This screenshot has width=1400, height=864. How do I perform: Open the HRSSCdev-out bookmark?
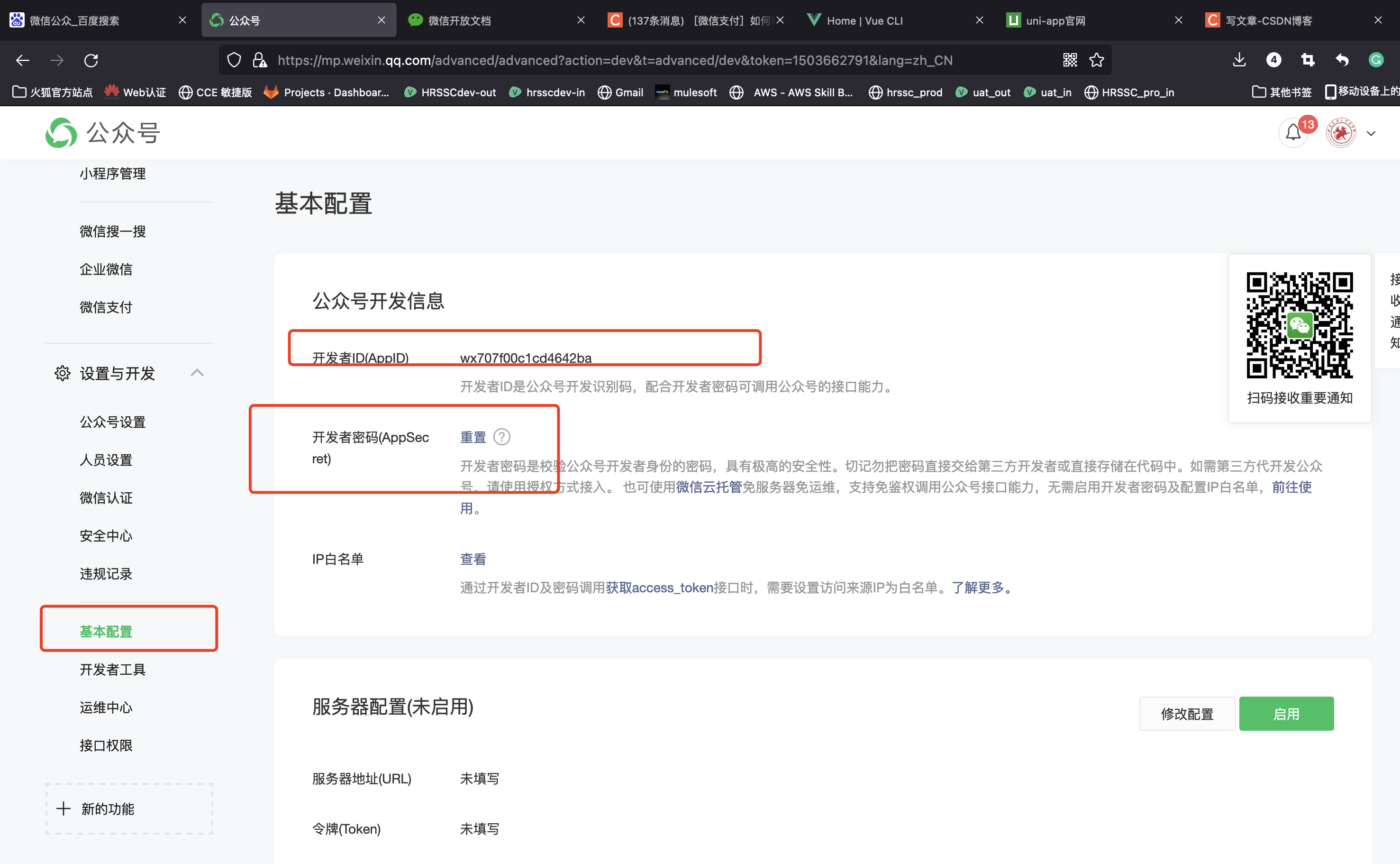click(450, 92)
